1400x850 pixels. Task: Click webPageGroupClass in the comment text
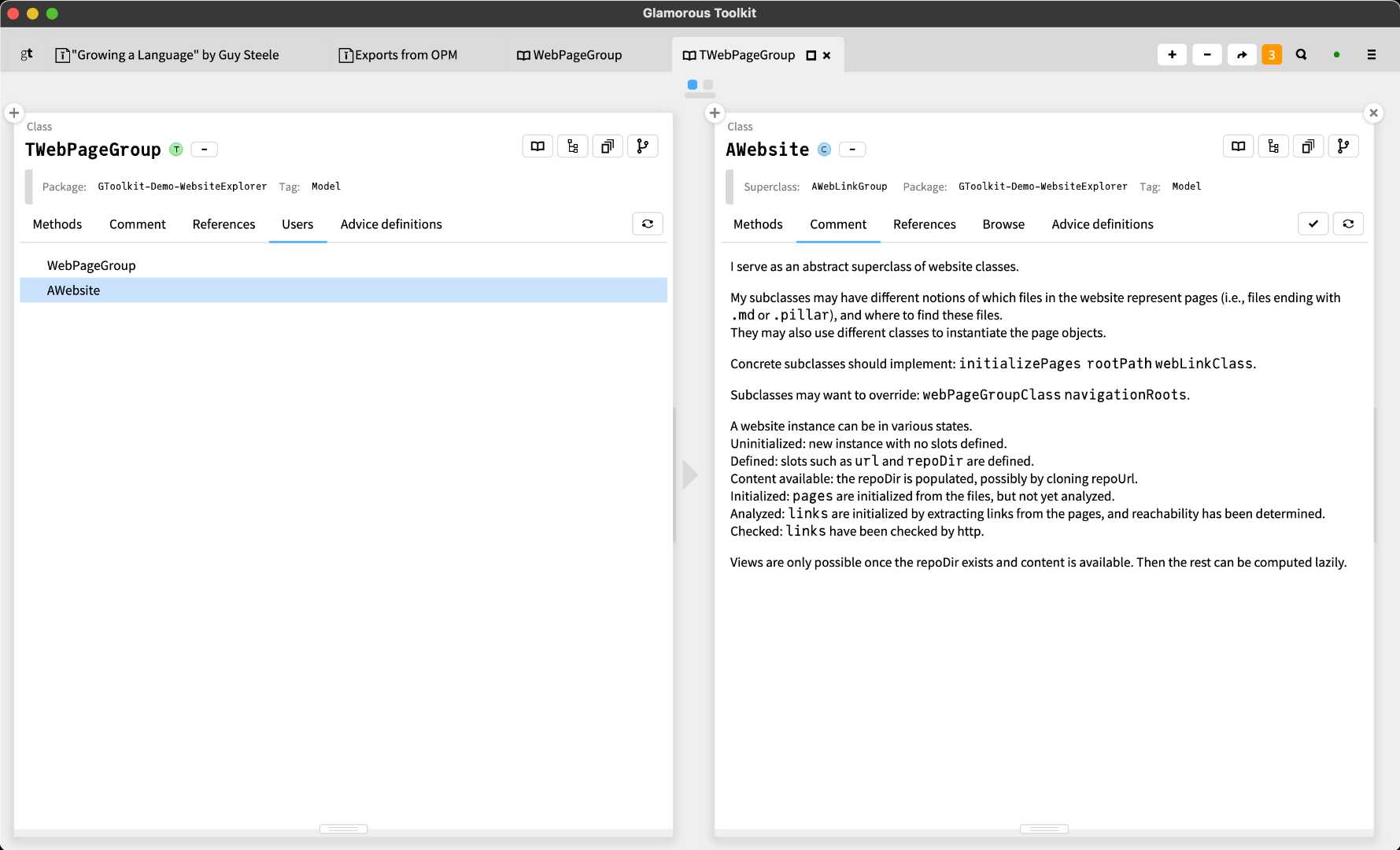(x=992, y=395)
